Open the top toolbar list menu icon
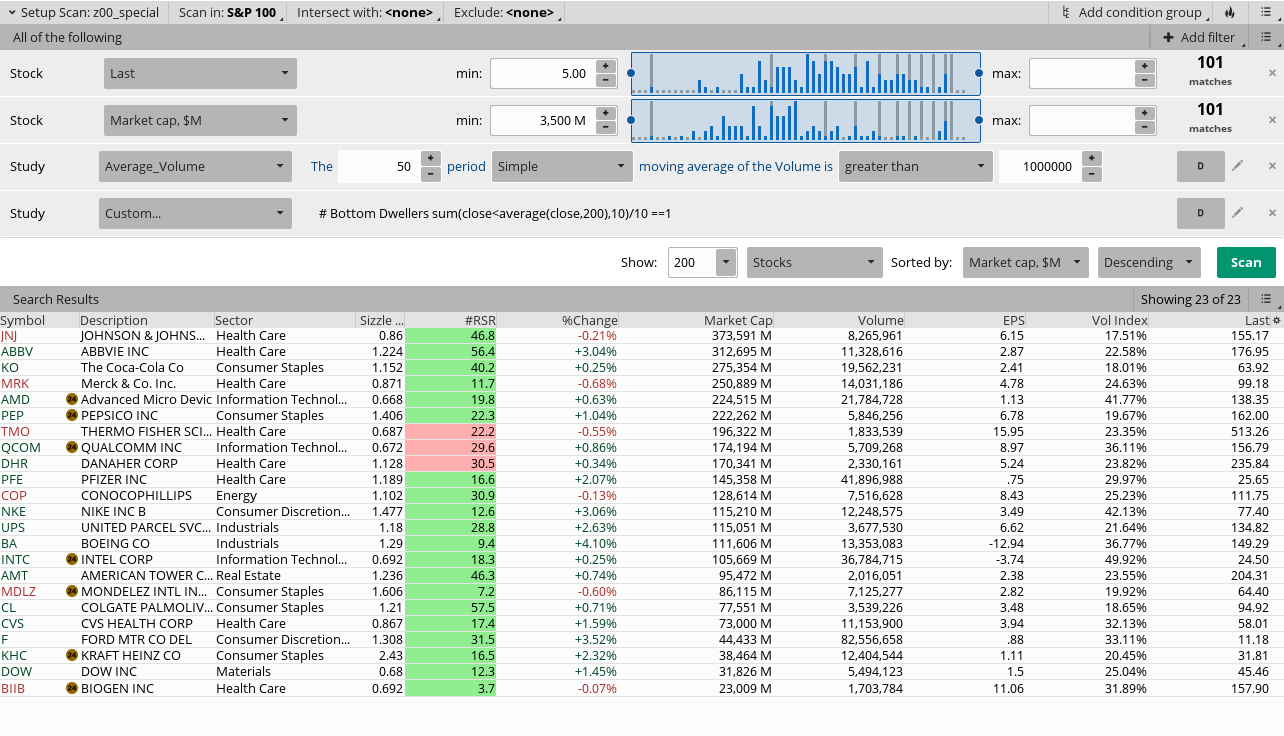Image resolution: width=1284 pixels, height=736 pixels. pyautogui.click(x=1266, y=12)
